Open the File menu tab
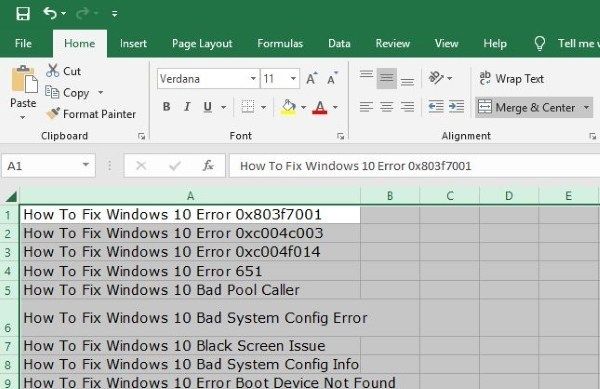Viewport: 600px width, 389px height. (23, 43)
